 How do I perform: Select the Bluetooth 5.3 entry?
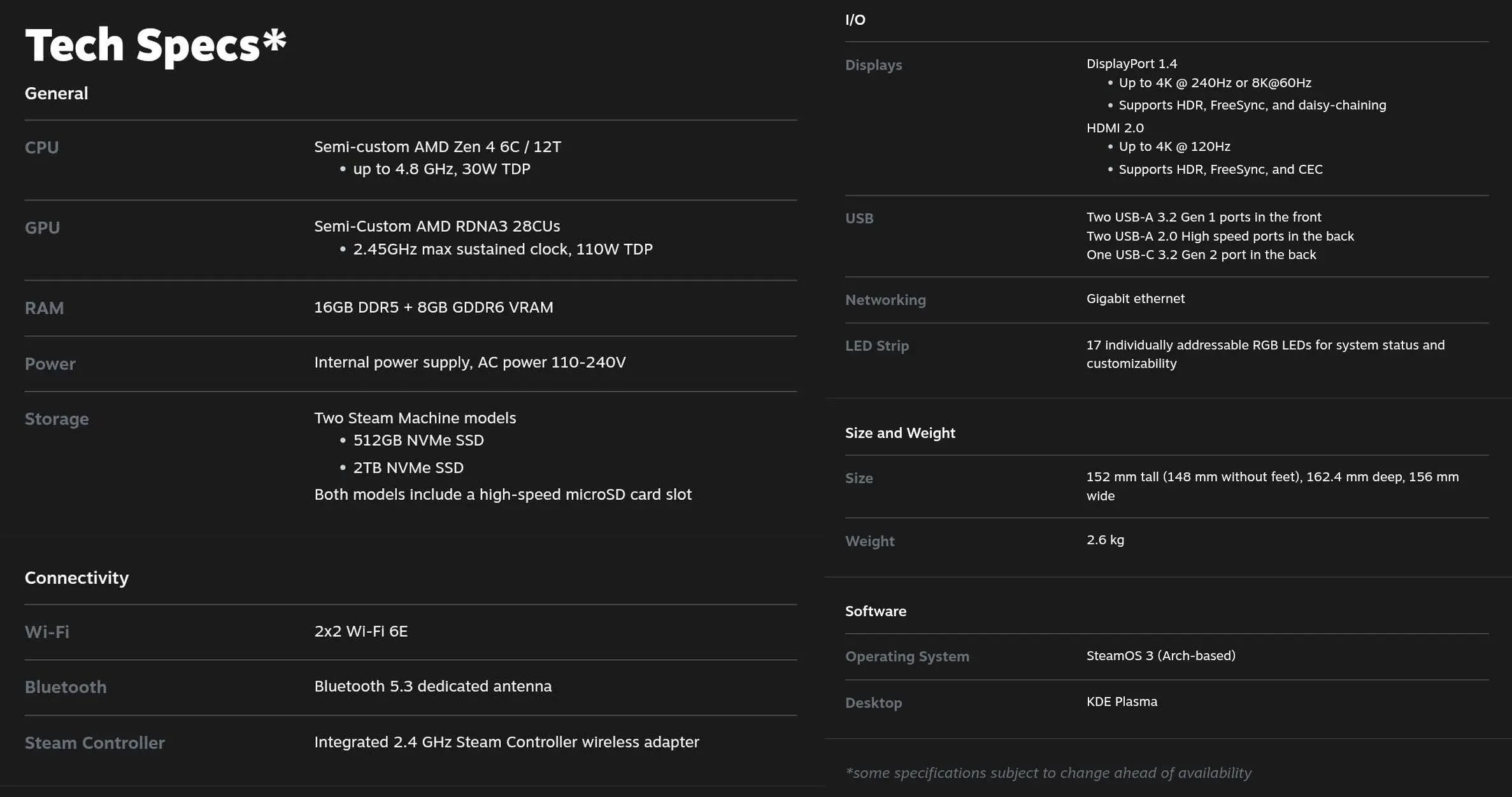[x=432, y=686]
